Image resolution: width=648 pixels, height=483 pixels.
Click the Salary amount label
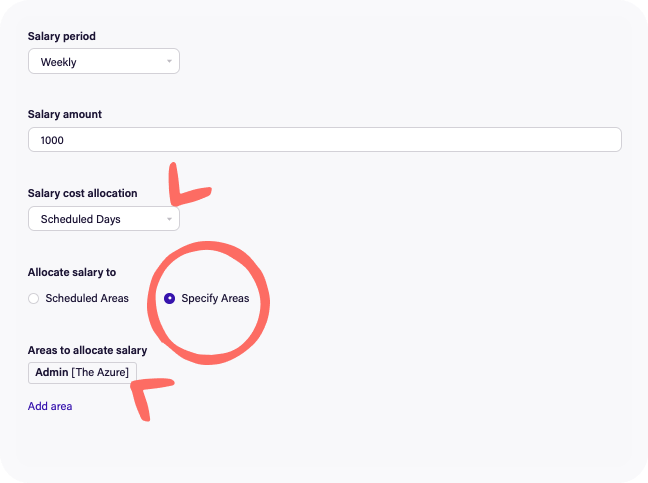65,114
